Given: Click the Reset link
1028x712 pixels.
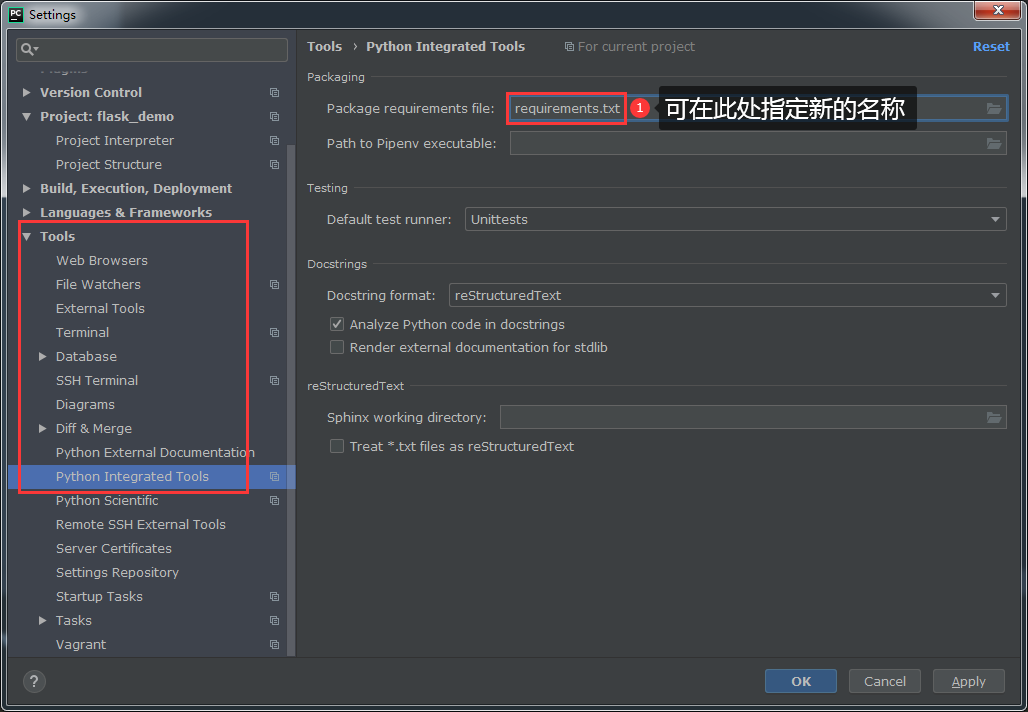Looking at the screenshot, I should pos(991,47).
